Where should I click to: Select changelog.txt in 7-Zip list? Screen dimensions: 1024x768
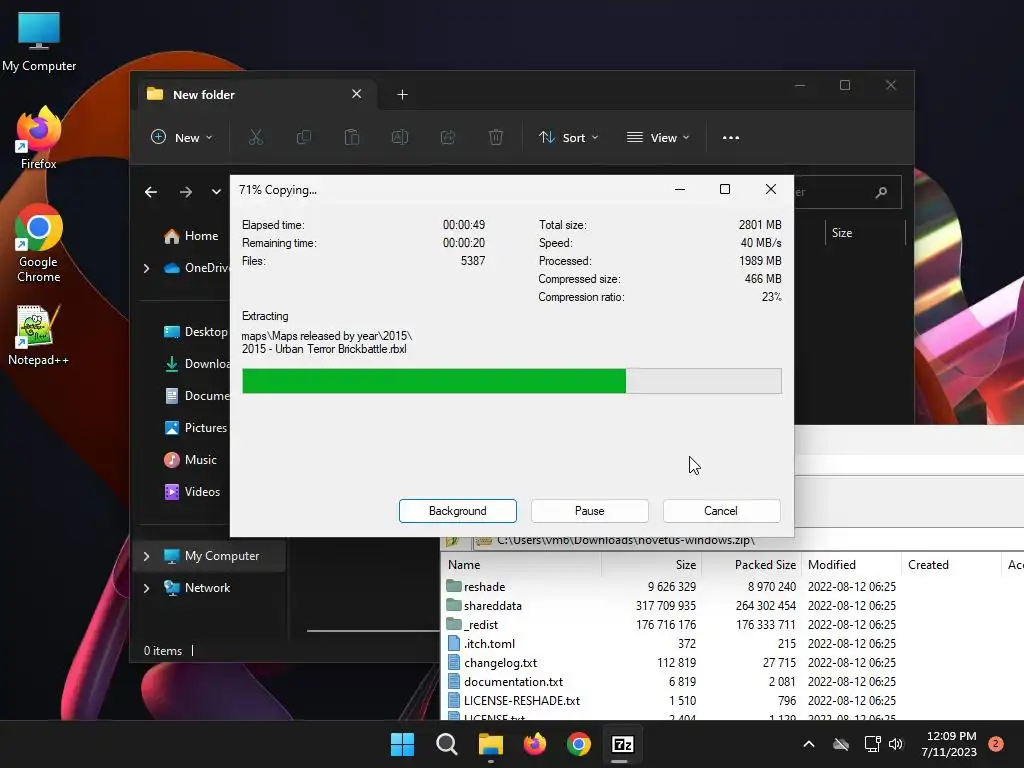pos(492,662)
